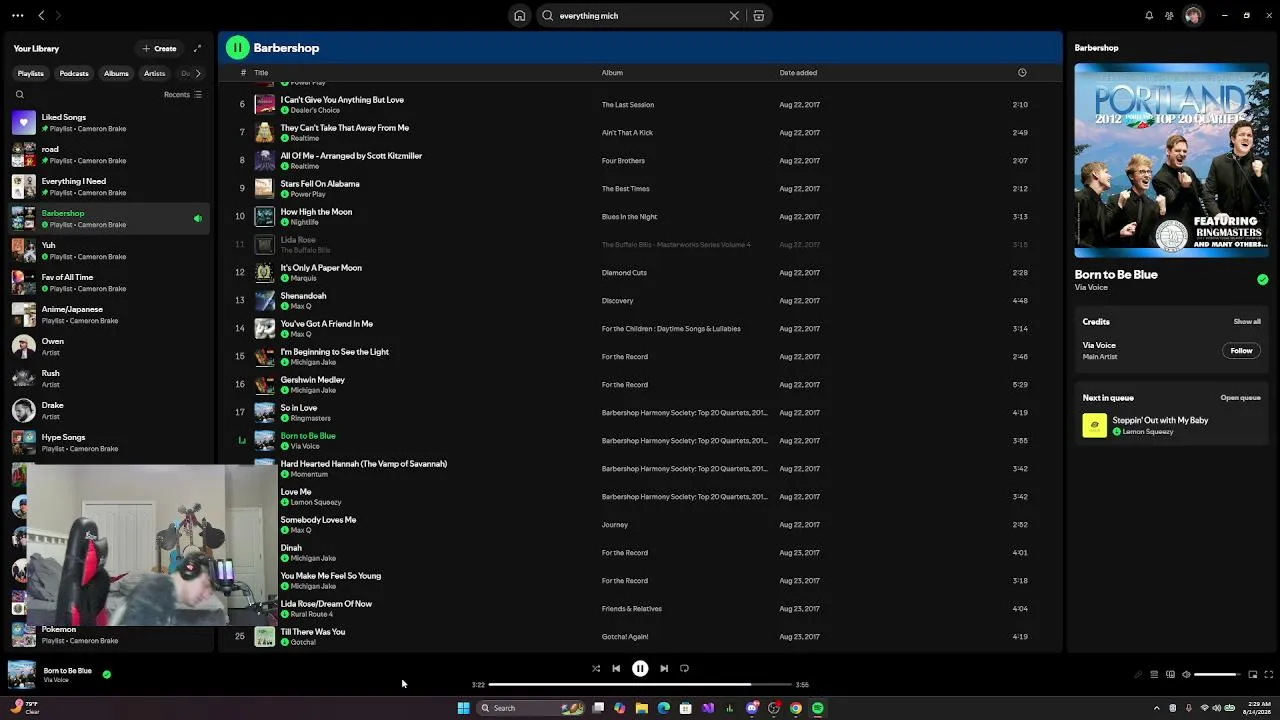The width and height of the screenshot is (1280, 720).
Task: Toggle shuffle in the player bar
Action: click(x=596, y=668)
